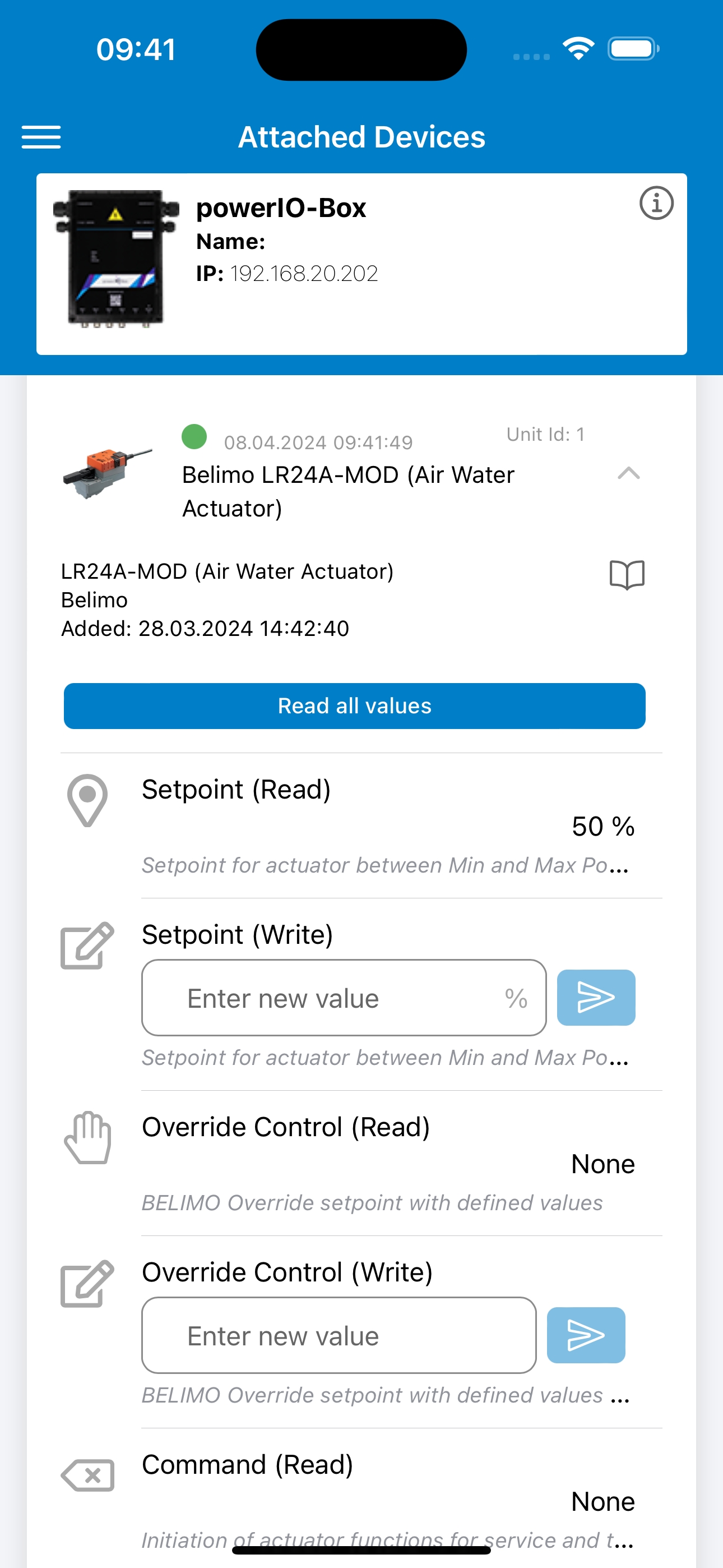Open the hamburger navigation menu
Image resolution: width=723 pixels, height=1568 pixels.
[x=41, y=137]
